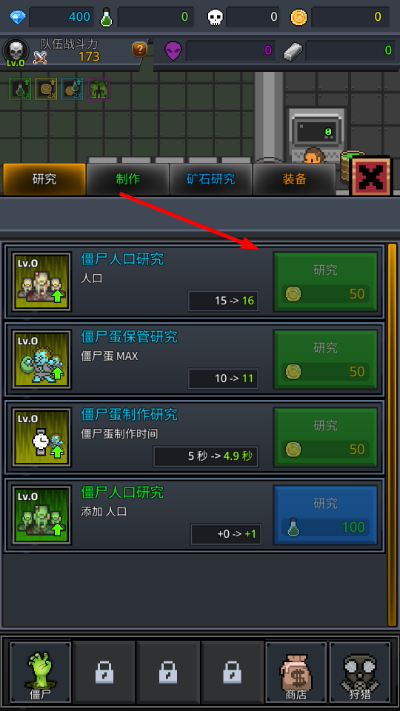Close the research panel with X
The height and width of the screenshot is (711, 400).
[371, 176]
